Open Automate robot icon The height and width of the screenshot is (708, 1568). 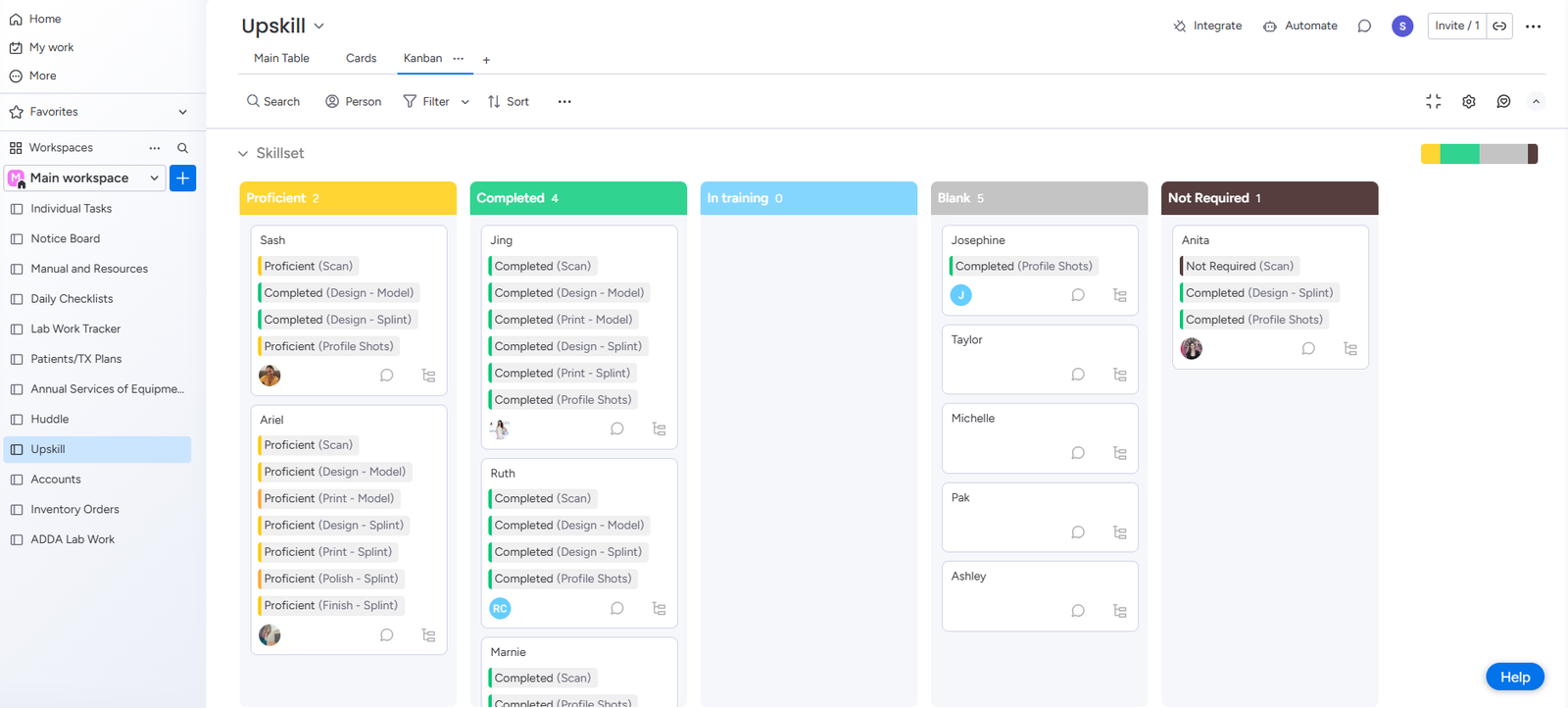1270,26
